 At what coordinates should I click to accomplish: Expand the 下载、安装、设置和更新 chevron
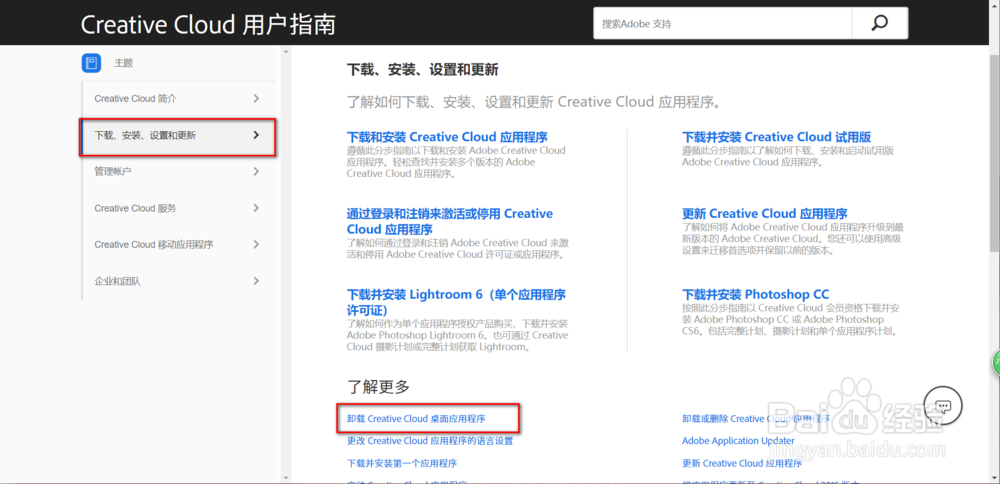(x=256, y=135)
